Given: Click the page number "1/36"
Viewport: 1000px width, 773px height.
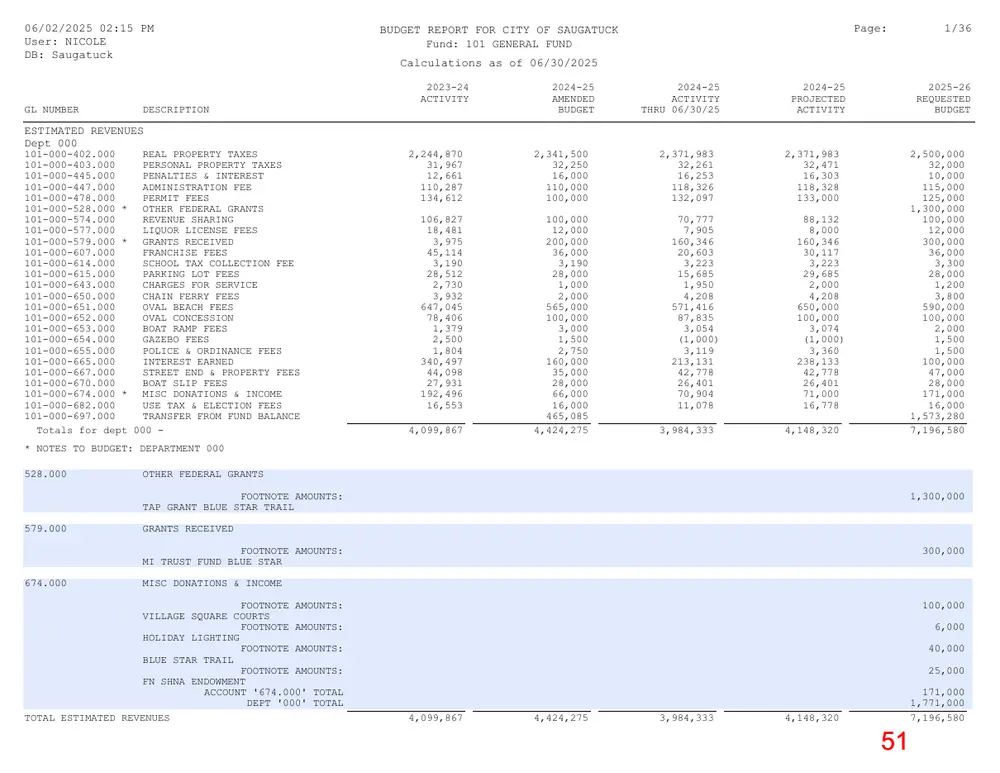Looking at the screenshot, I should point(958,28).
